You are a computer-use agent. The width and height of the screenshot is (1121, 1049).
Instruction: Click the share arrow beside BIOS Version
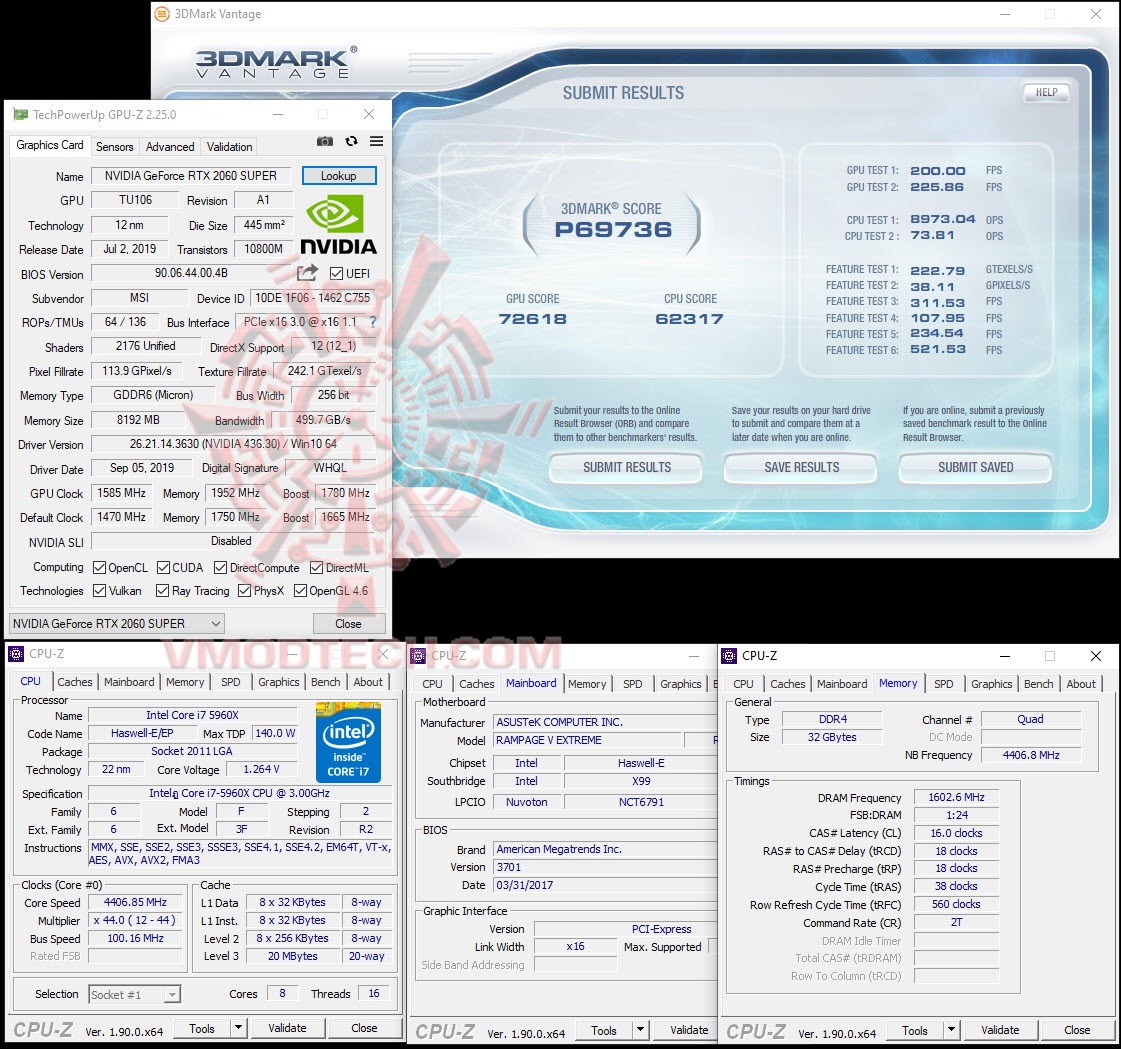click(306, 273)
